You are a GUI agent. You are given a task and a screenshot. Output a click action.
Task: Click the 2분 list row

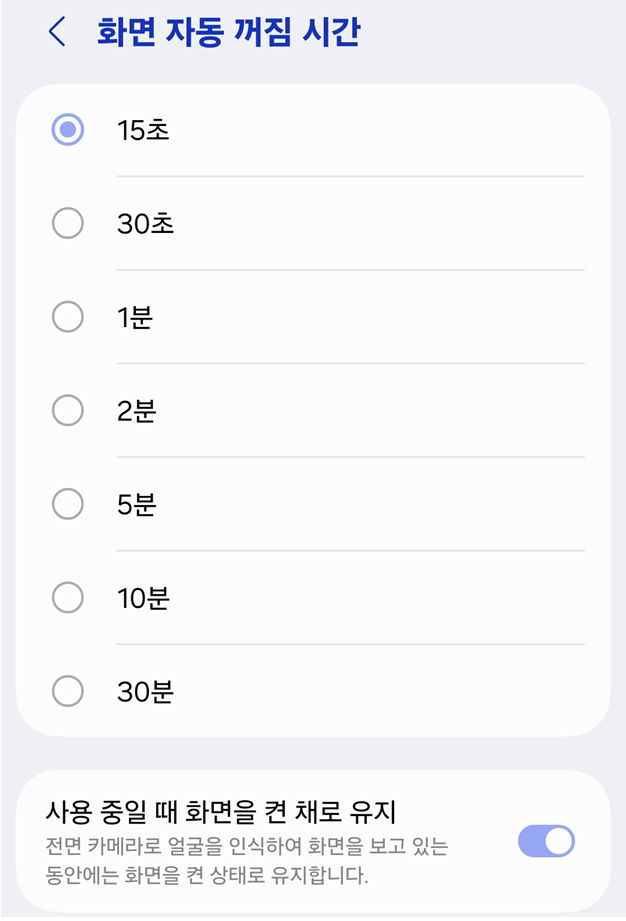[300, 411]
